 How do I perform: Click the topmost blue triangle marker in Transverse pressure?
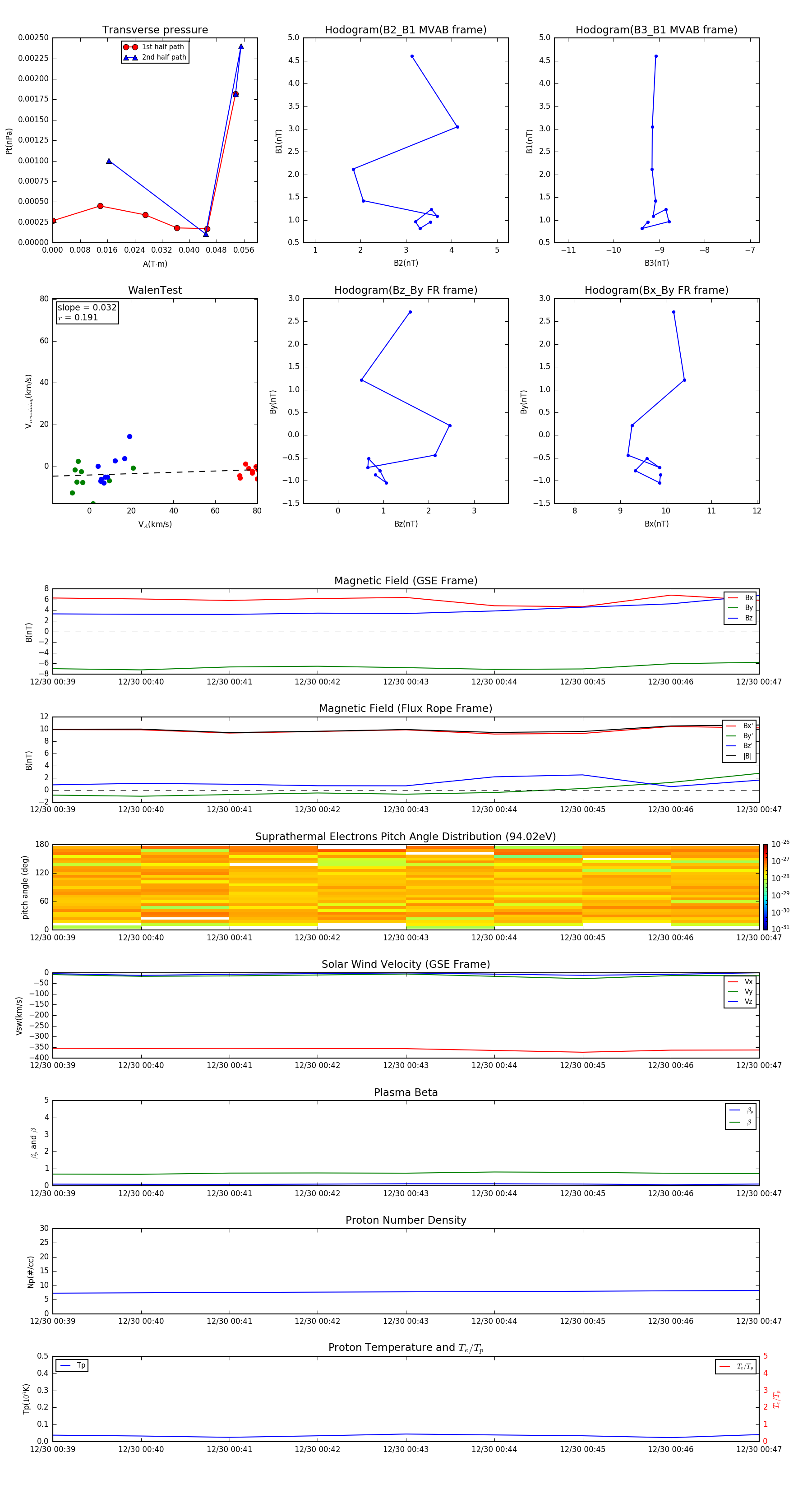241,46
